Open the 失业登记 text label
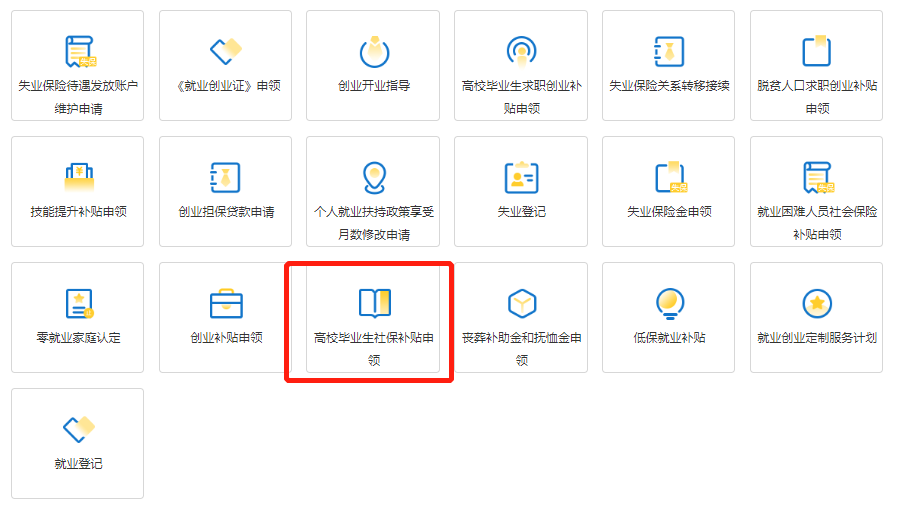The image size is (899, 519). tap(522, 212)
